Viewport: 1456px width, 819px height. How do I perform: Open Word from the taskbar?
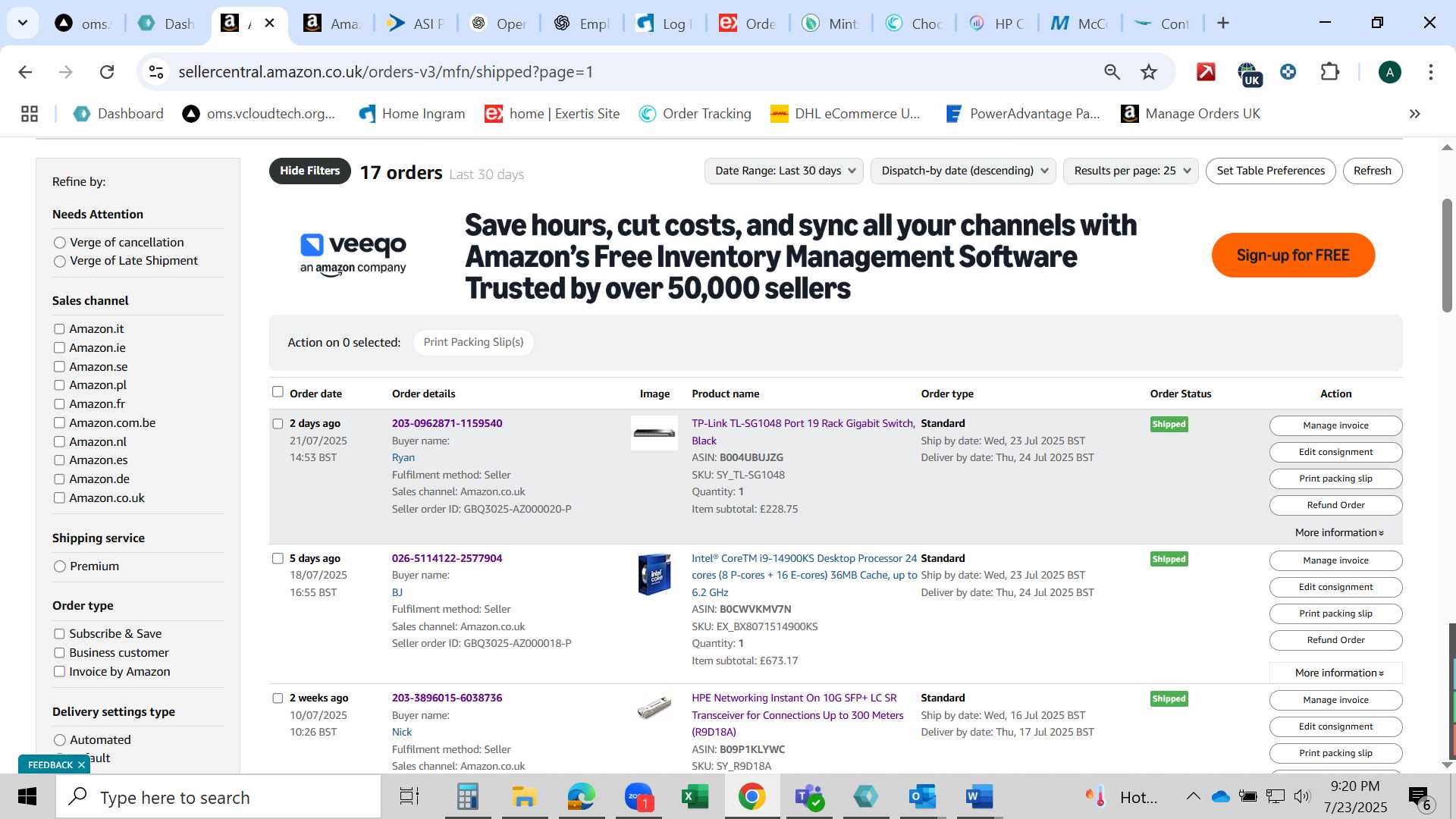(x=979, y=797)
